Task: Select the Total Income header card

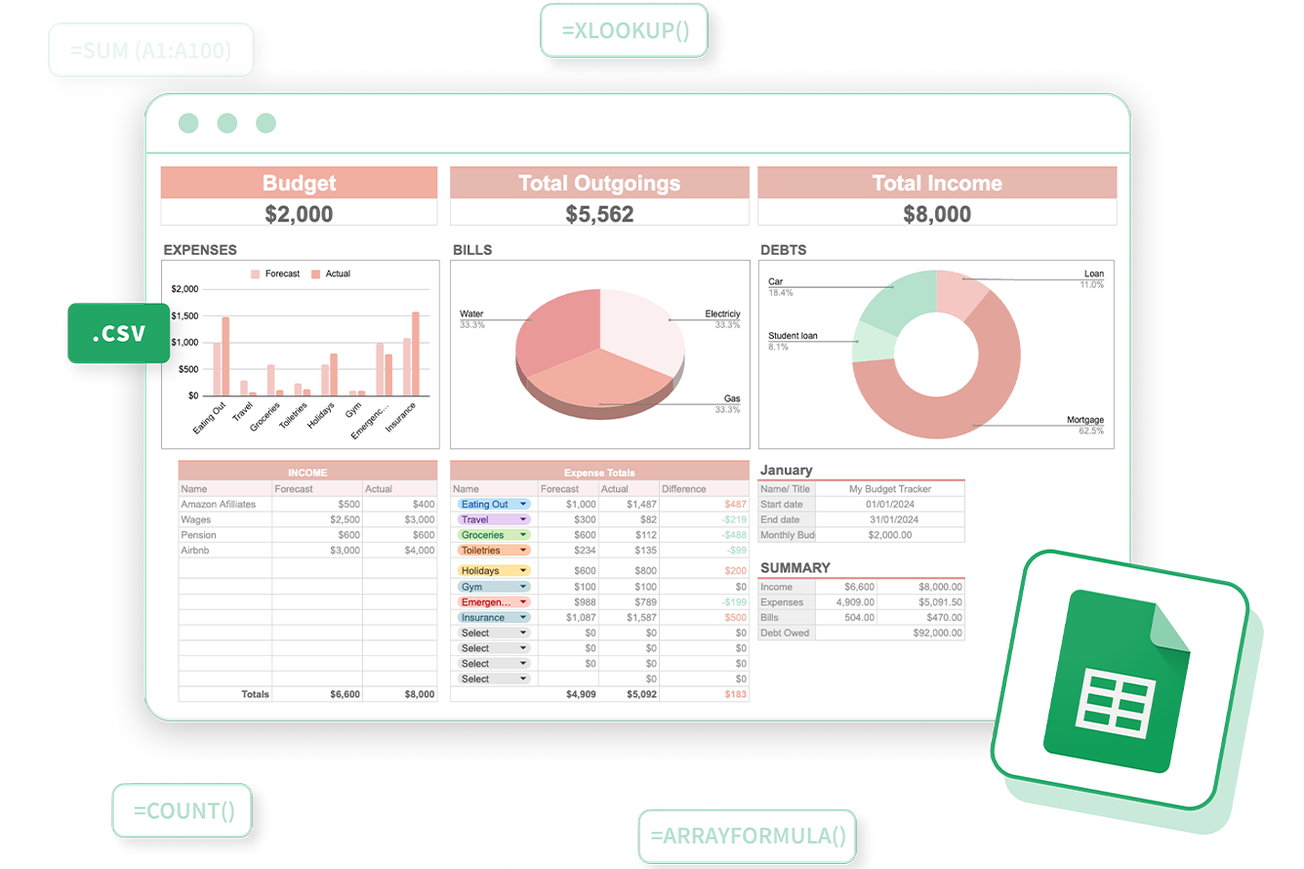Action: (x=937, y=196)
